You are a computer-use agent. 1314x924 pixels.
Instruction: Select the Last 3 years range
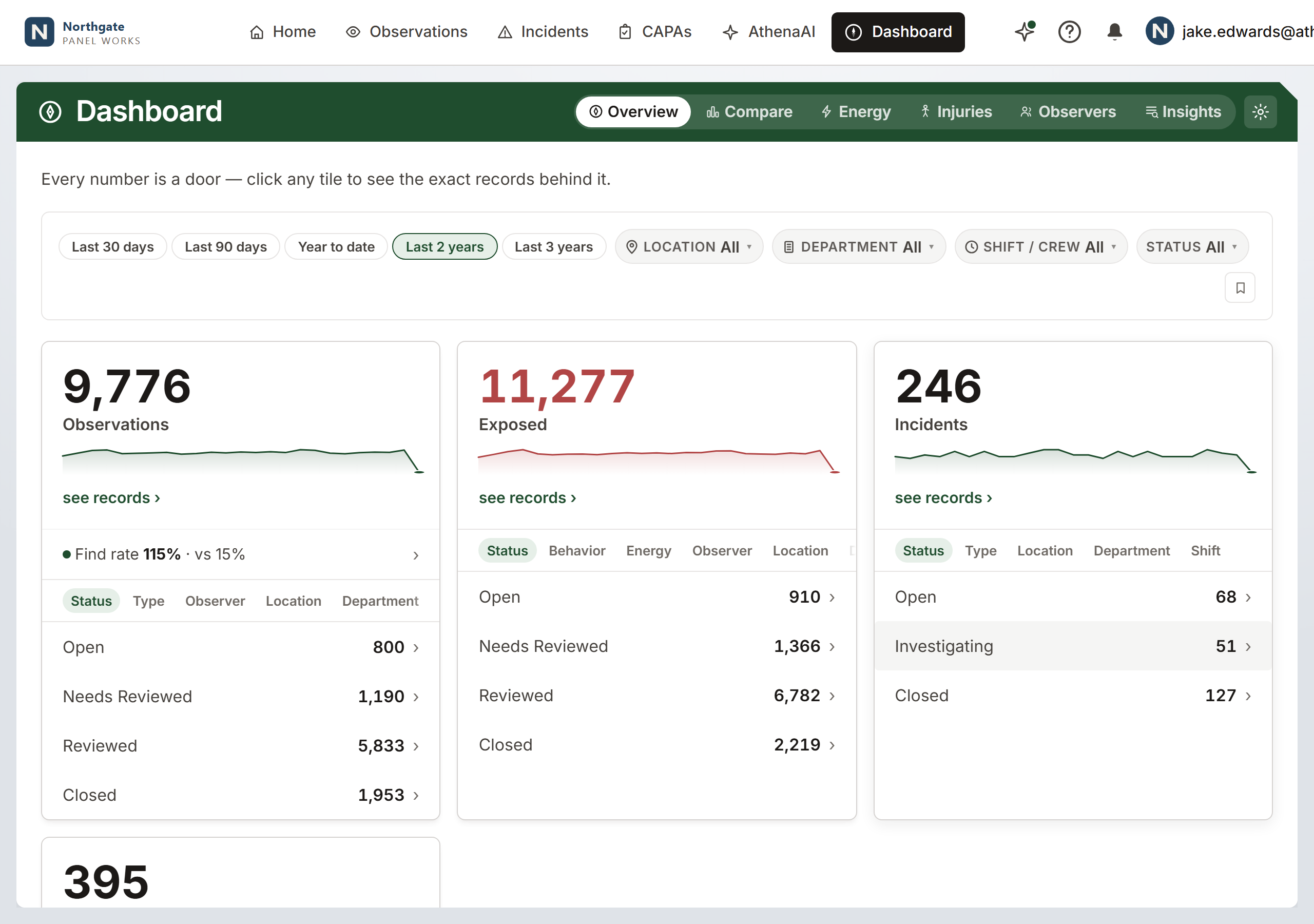click(x=553, y=247)
